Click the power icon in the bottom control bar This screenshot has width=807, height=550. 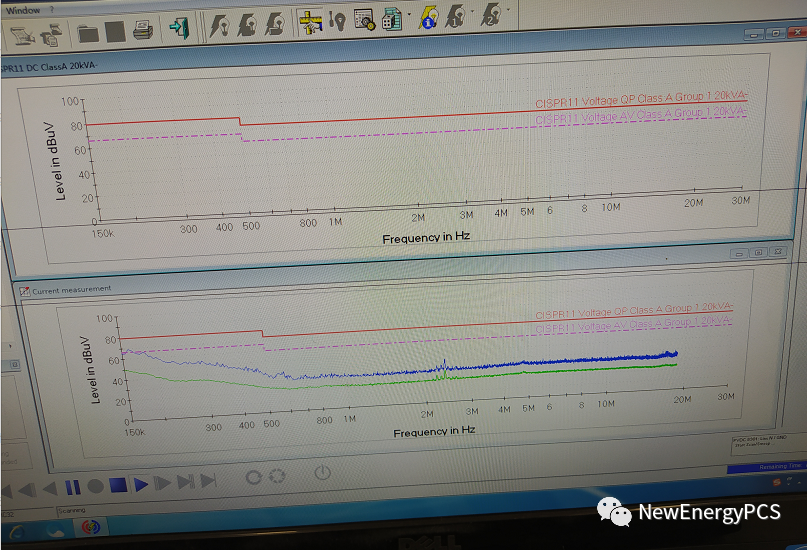coord(322,473)
